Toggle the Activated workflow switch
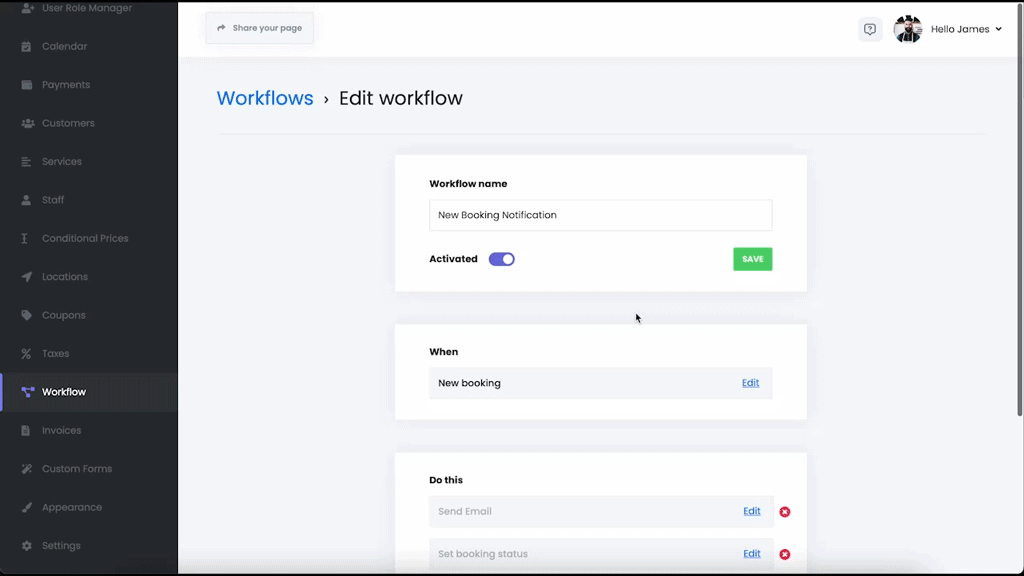1024x576 pixels. (x=501, y=259)
